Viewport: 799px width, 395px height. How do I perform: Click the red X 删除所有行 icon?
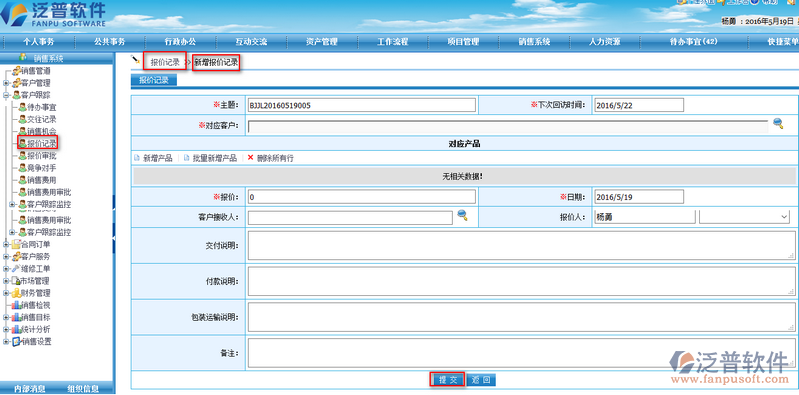[250, 158]
